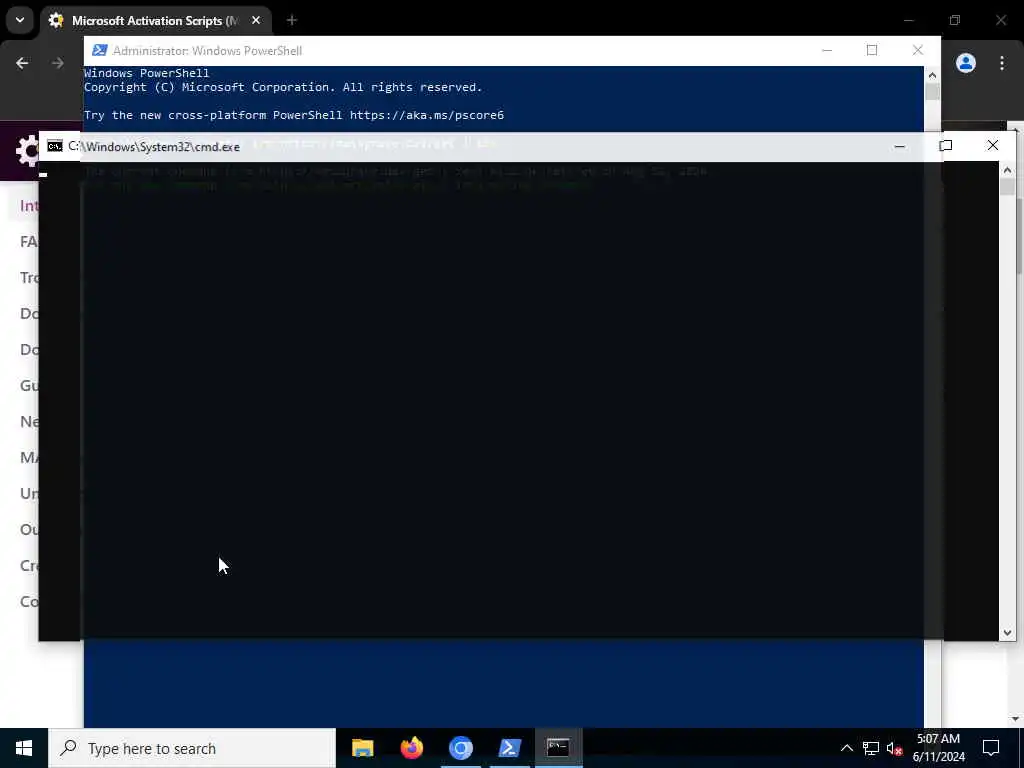
Task: Select the Microsoft Activation Scripts tab
Action: [x=157, y=21]
